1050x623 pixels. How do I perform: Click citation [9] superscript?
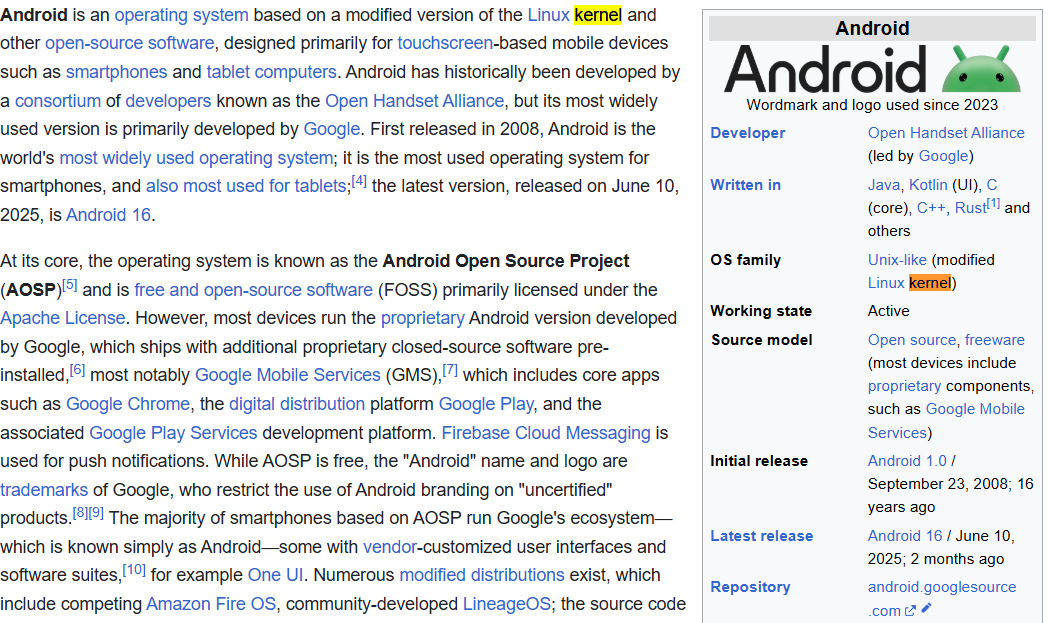(96, 513)
